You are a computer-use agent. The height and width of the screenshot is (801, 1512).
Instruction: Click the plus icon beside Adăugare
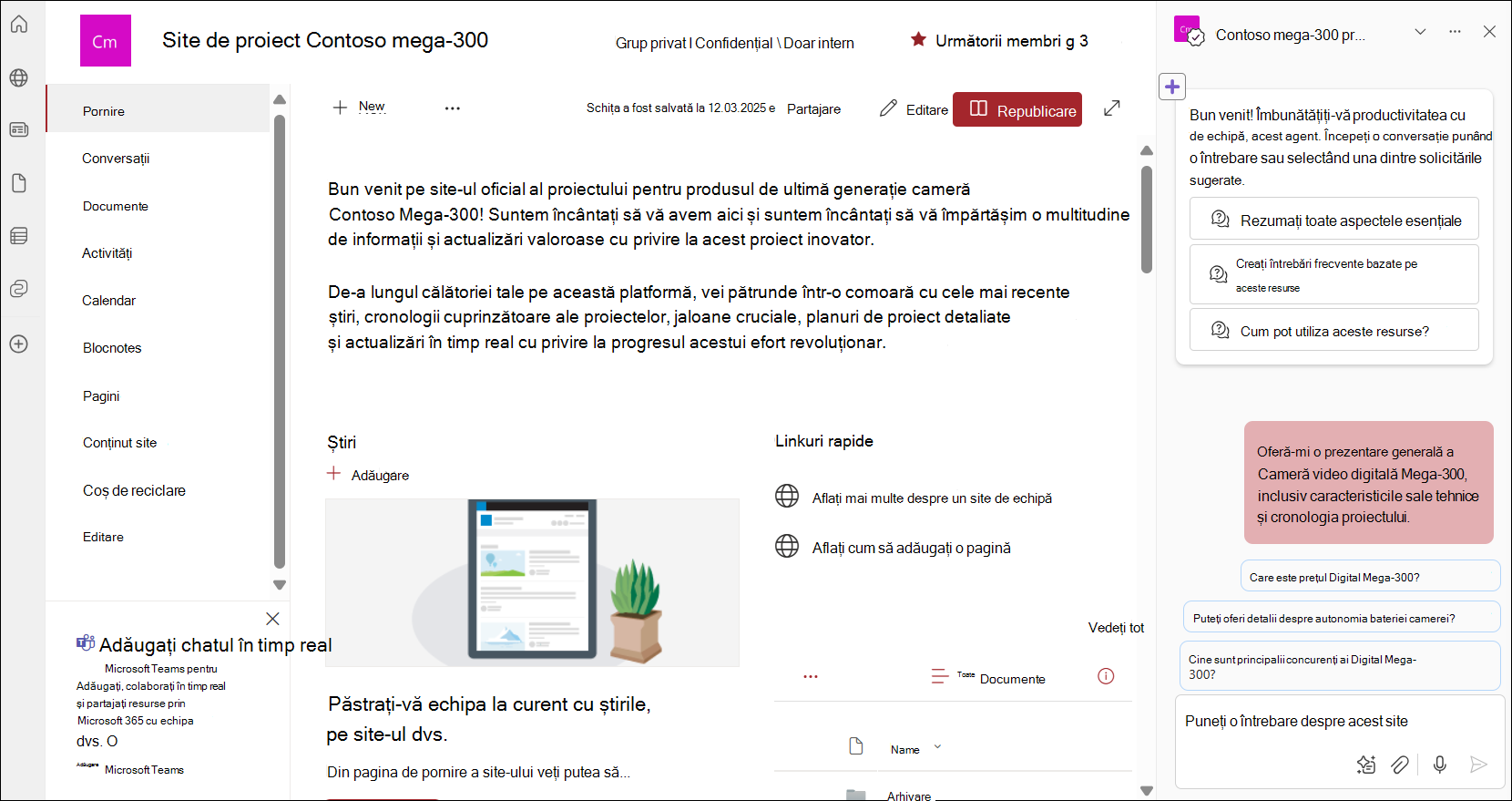pyautogui.click(x=333, y=474)
